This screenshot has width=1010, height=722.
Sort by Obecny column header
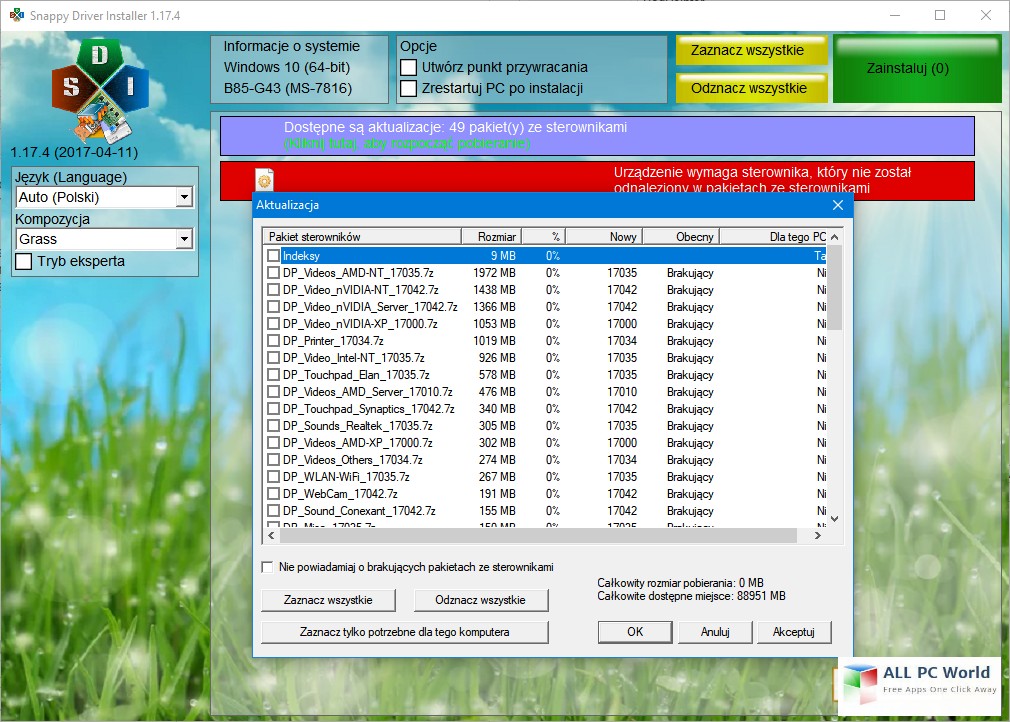point(681,236)
